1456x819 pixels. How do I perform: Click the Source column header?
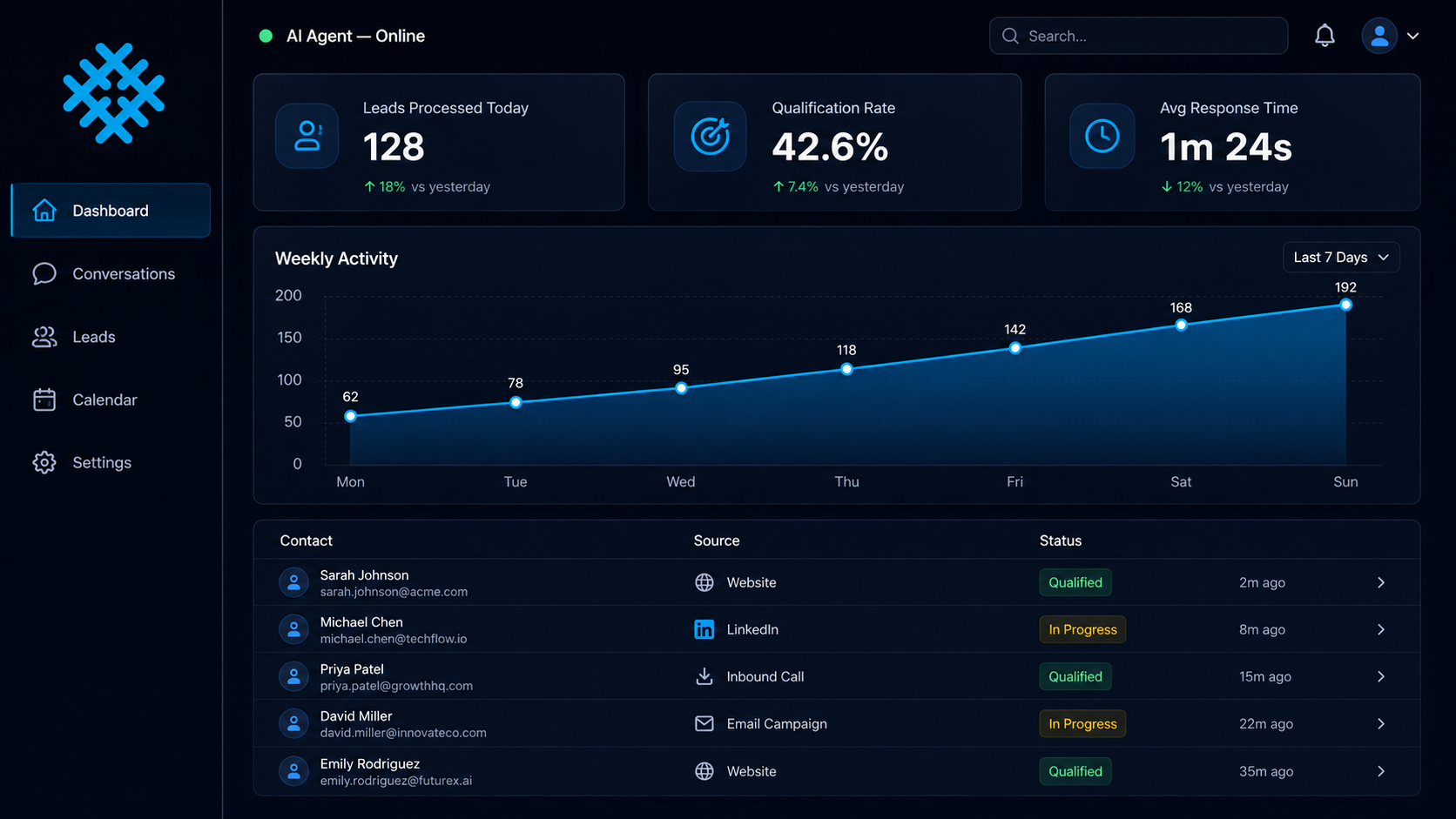tap(717, 540)
